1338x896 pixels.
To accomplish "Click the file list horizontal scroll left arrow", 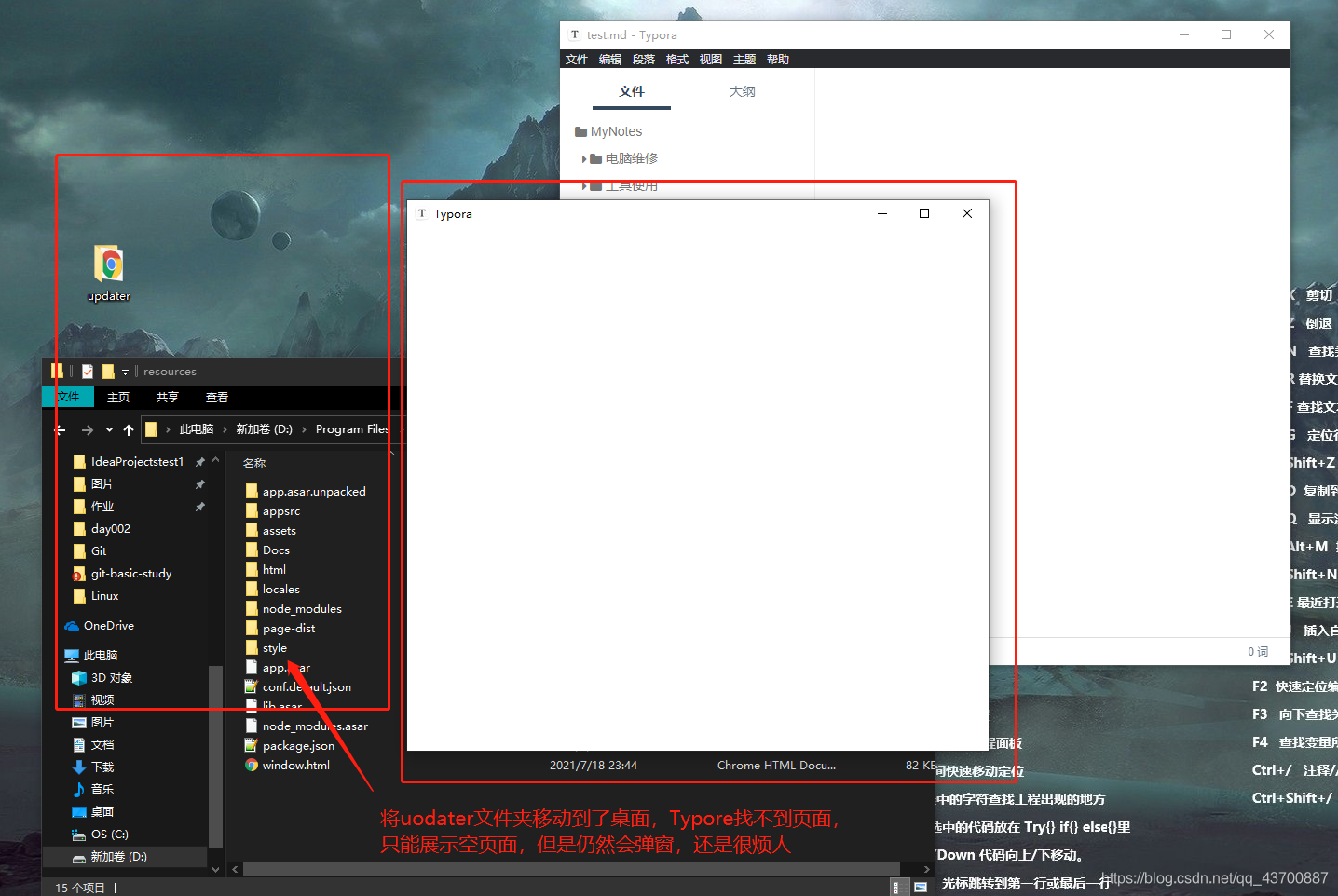I will click(235, 870).
